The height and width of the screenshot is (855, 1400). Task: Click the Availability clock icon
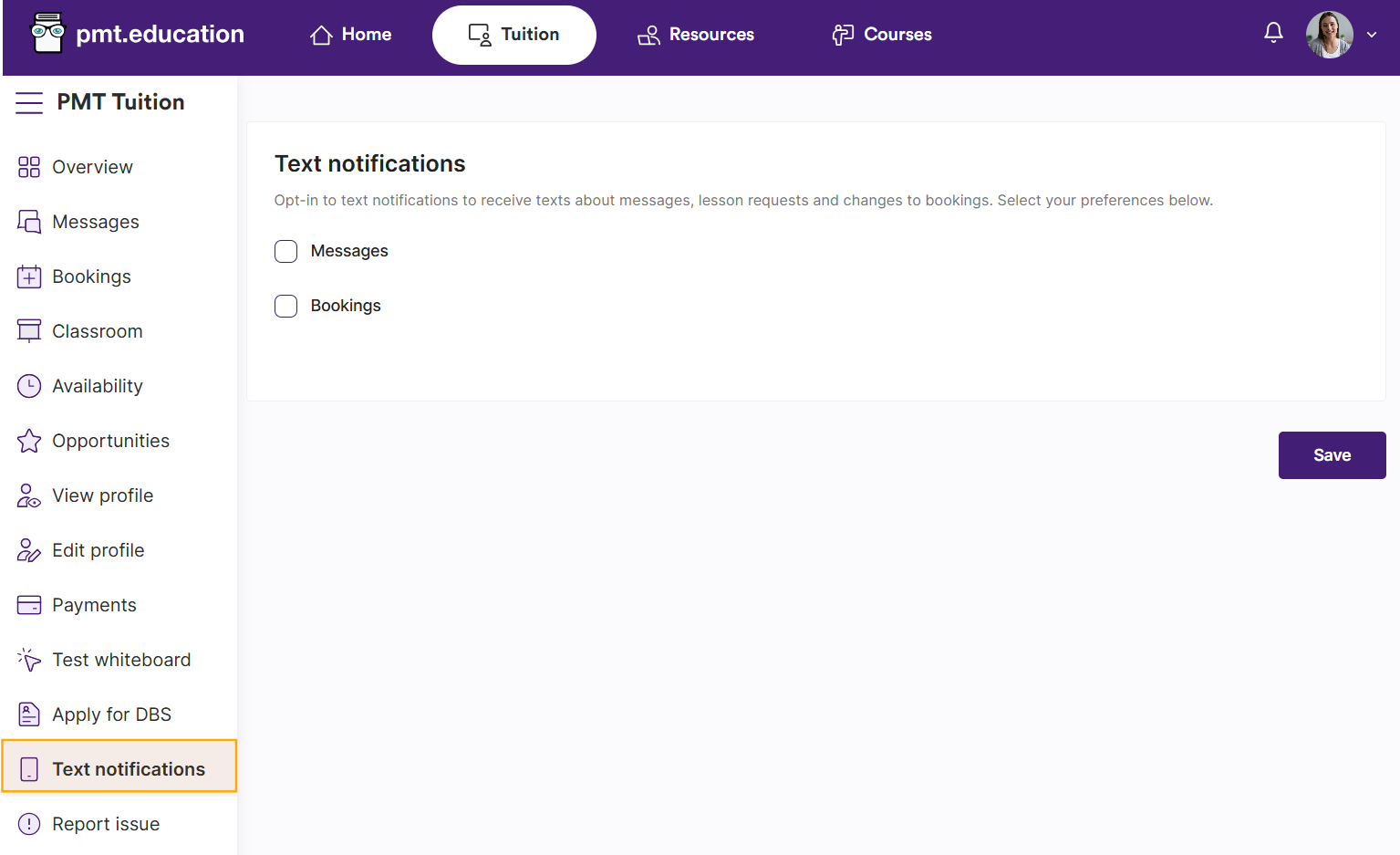[29, 386]
